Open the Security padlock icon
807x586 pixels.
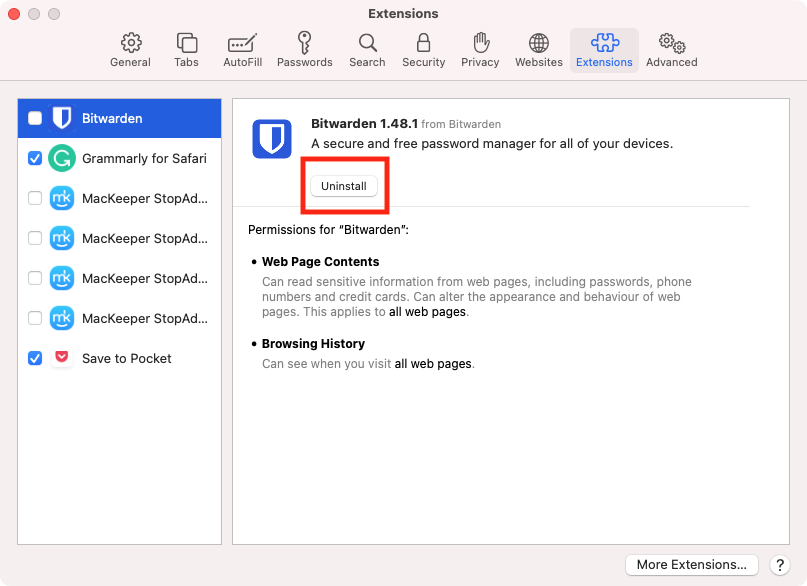point(424,43)
